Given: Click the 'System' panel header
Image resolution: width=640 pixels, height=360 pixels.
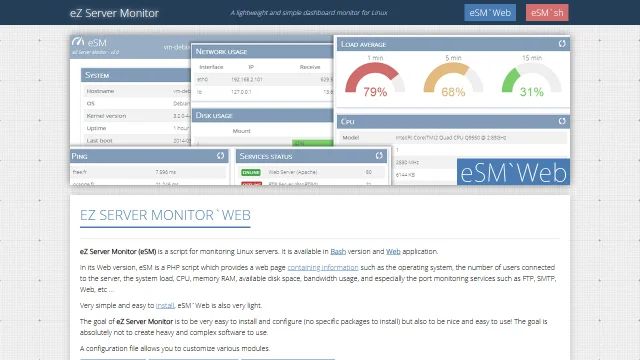Looking at the screenshot, I should pos(136,75).
